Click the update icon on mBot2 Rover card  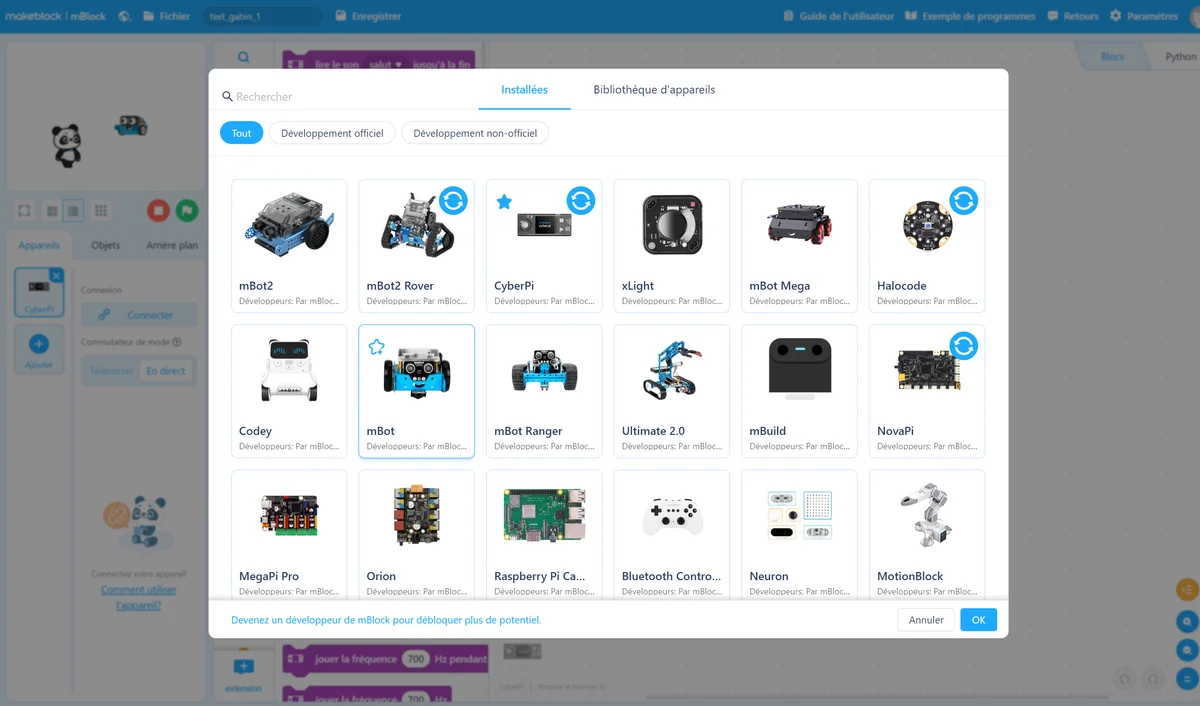453,200
